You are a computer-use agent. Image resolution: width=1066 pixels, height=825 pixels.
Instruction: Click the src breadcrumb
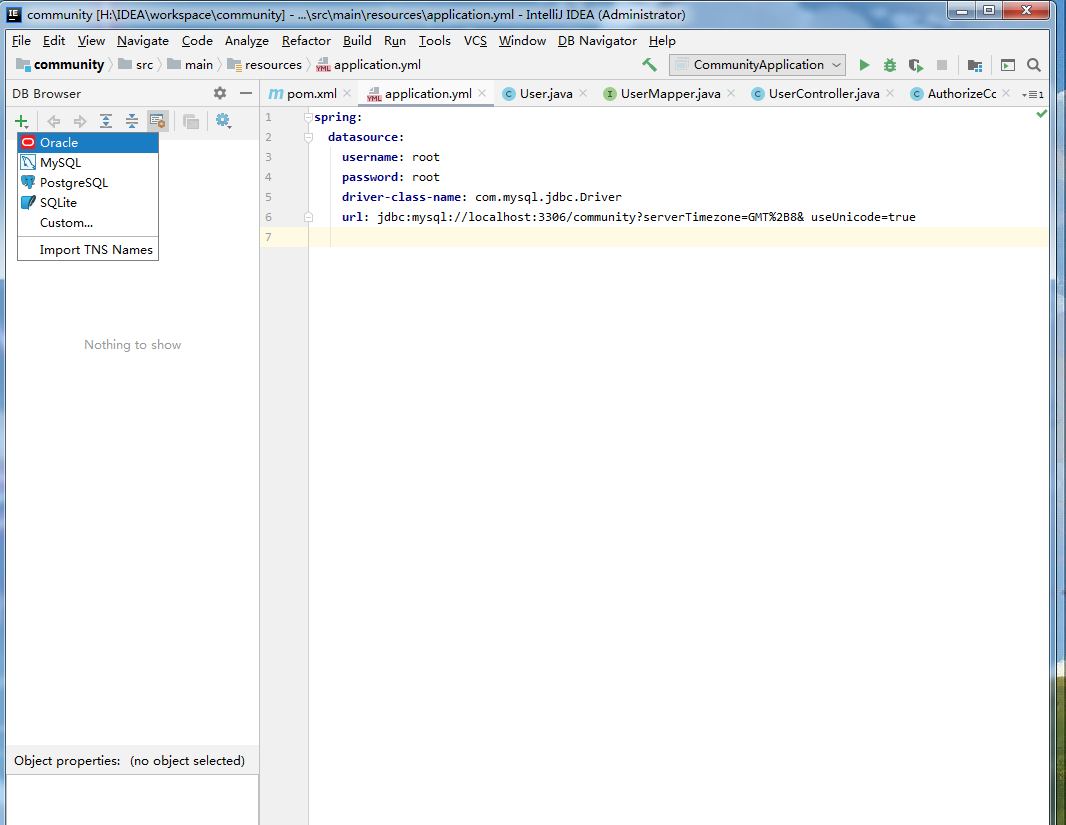click(136, 65)
